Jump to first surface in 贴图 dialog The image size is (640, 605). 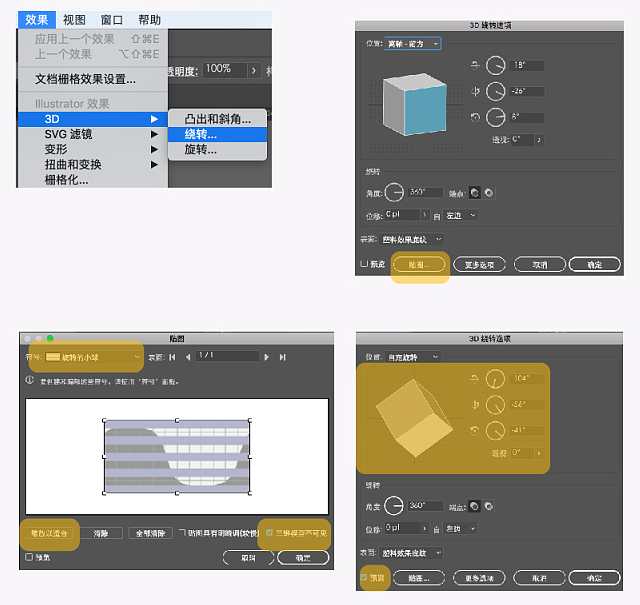pyautogui.click(x=172, y=356)
